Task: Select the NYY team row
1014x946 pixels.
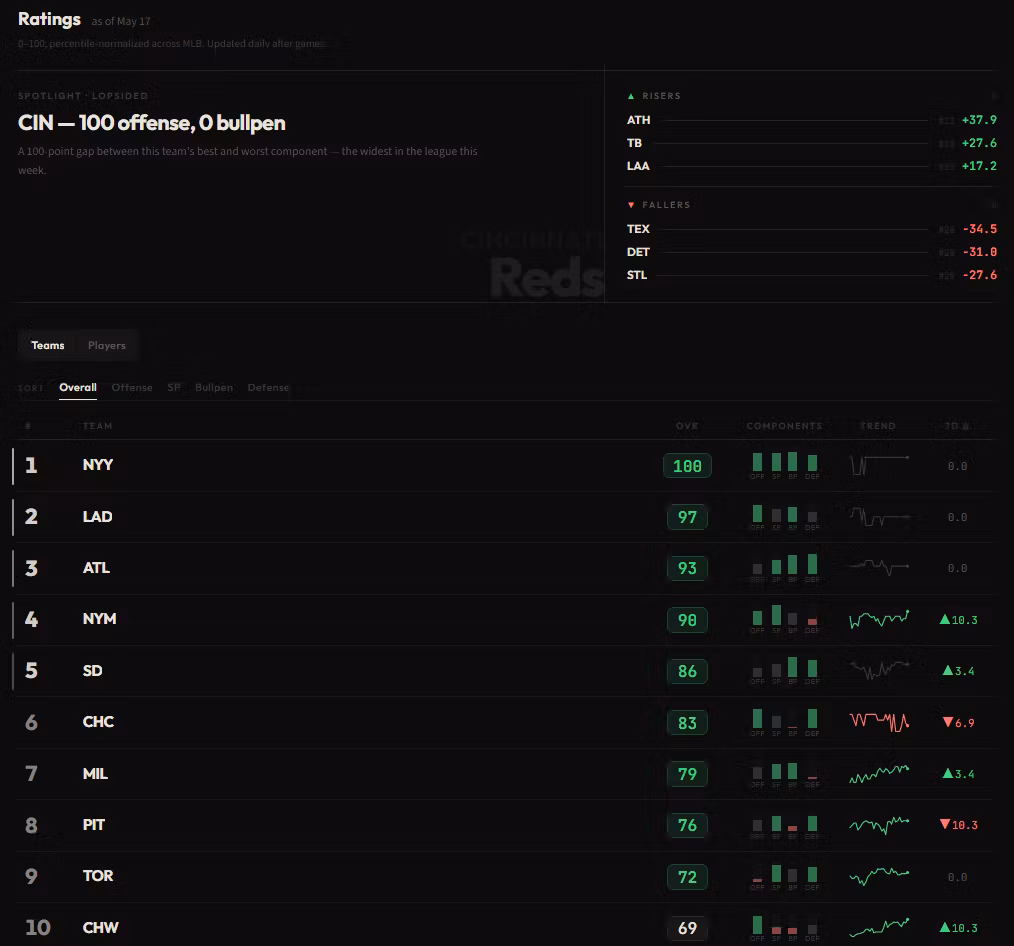Action: click(503, 466)
